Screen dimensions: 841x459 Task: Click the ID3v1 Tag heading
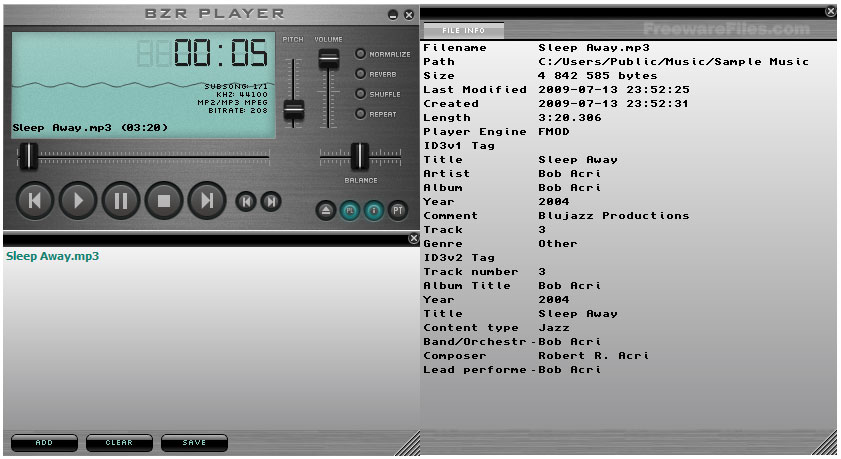(x=459, y=145)
